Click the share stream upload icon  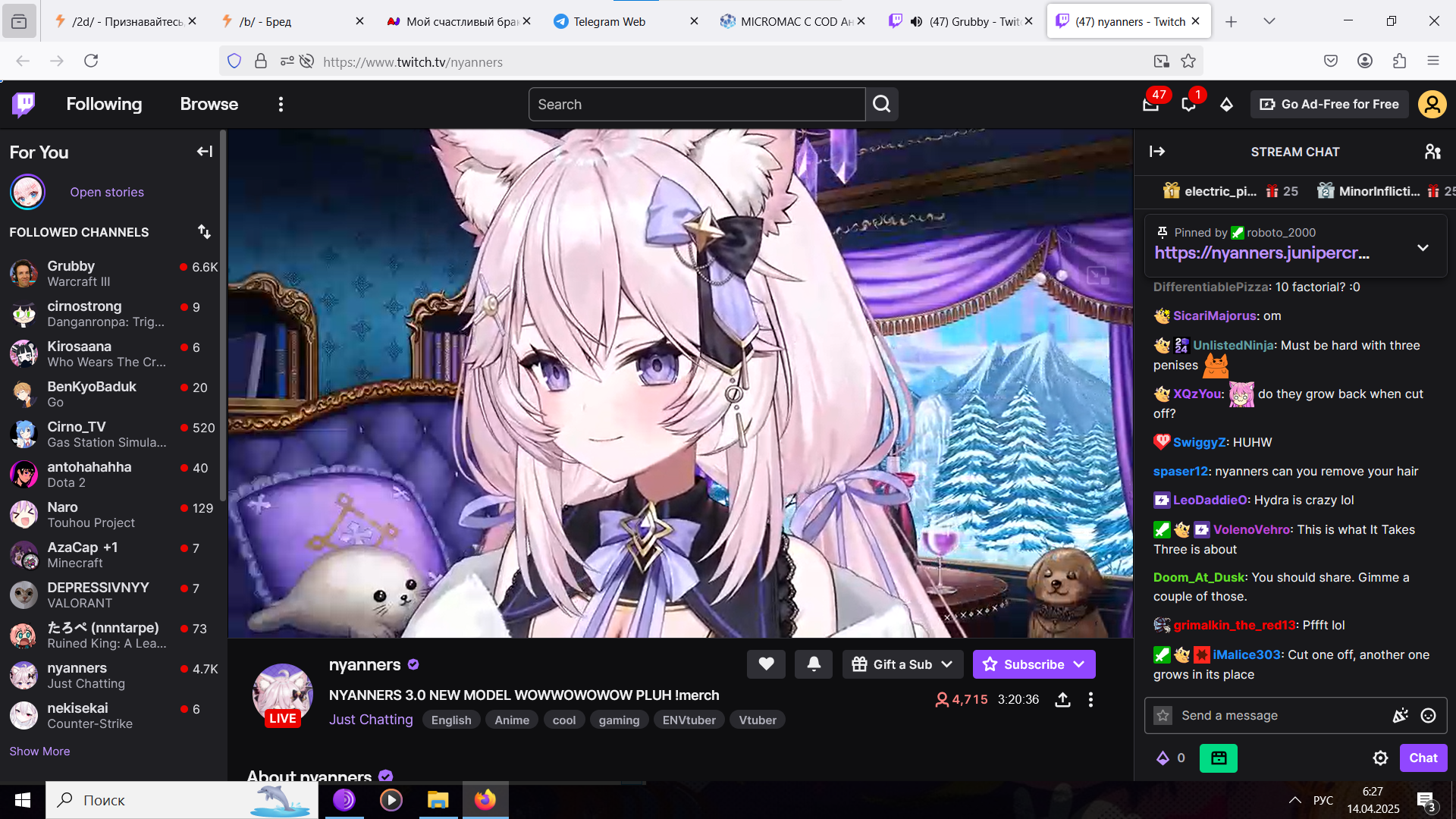(x=1062, y=700)
